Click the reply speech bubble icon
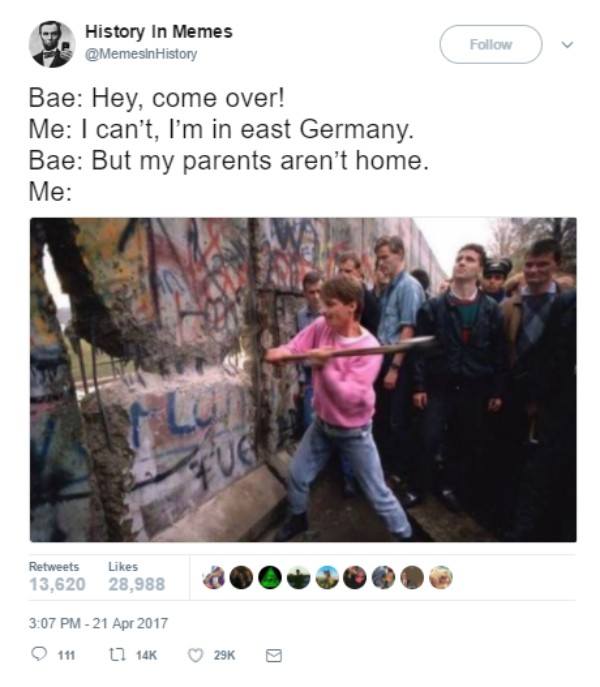This screenshot has width=600, height=687. tap(39, 654)
